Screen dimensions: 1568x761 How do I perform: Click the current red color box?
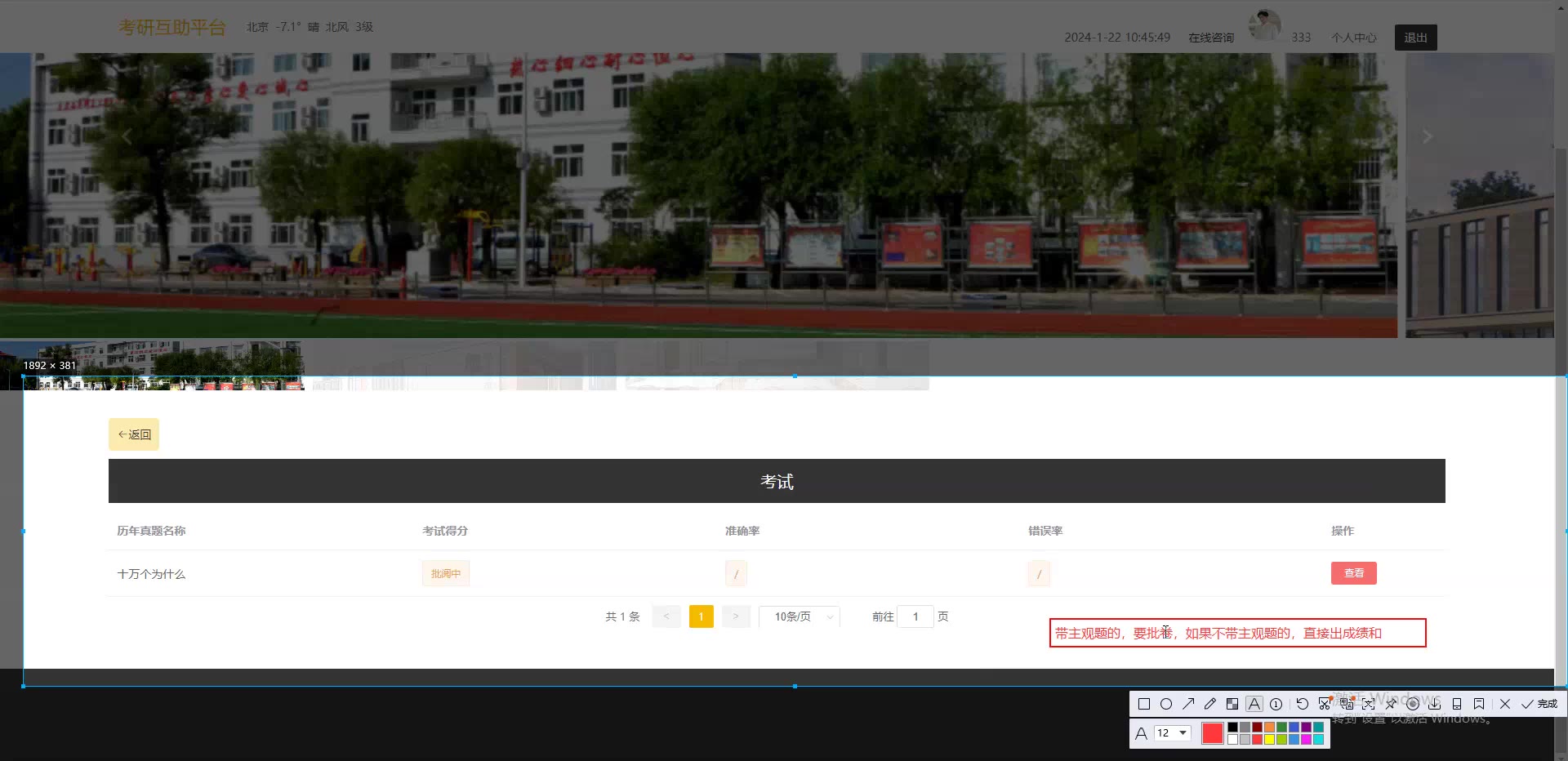point(1213,733)
